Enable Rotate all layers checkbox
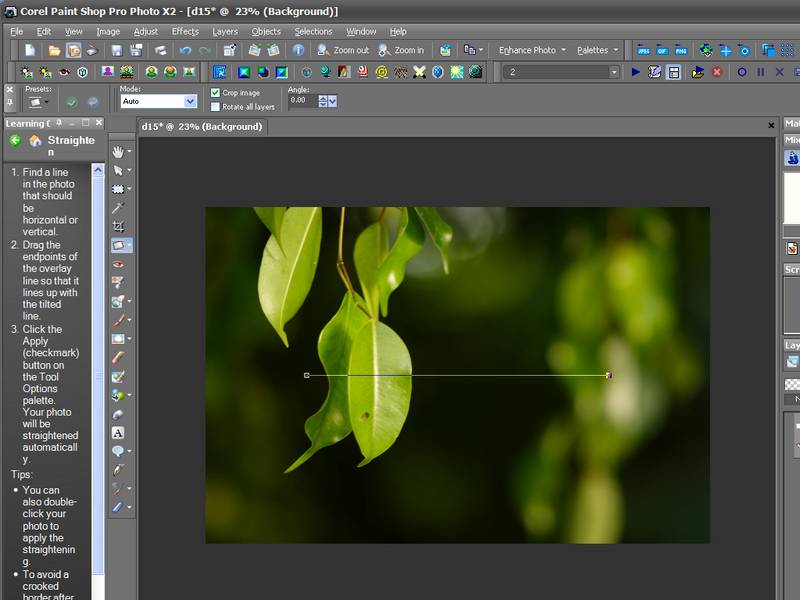Screen dimensions: 800x600 (215, 106)
